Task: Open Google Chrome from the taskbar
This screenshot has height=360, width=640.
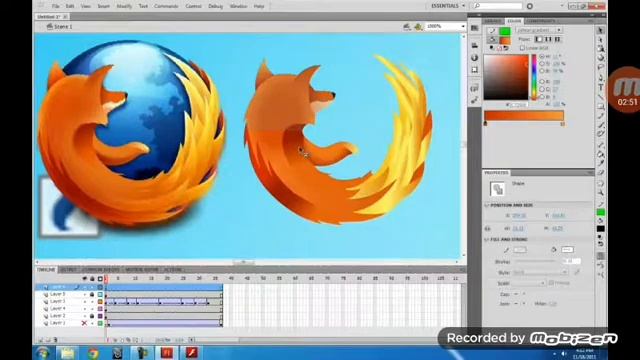Action: click(x=93, y=353)
